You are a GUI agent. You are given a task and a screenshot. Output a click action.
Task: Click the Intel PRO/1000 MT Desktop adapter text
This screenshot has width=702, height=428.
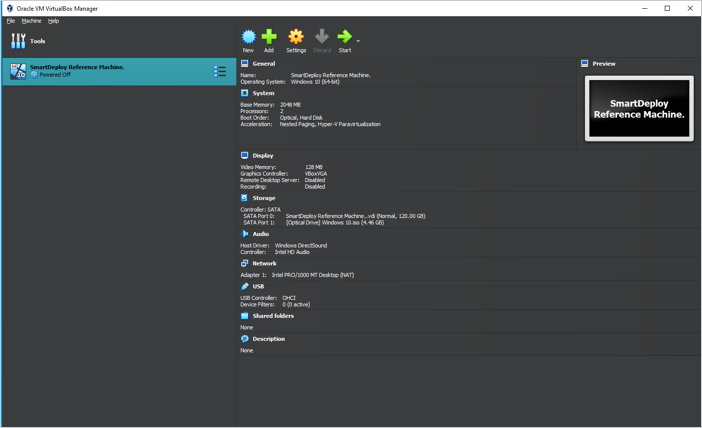[313, 275]
